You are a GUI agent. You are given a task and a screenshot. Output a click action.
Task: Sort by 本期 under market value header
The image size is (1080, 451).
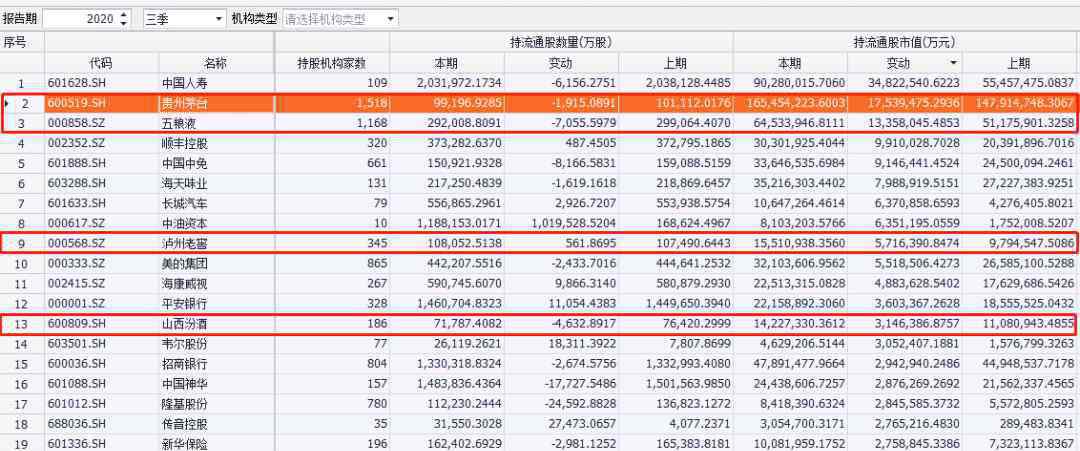tap(790, 63)
